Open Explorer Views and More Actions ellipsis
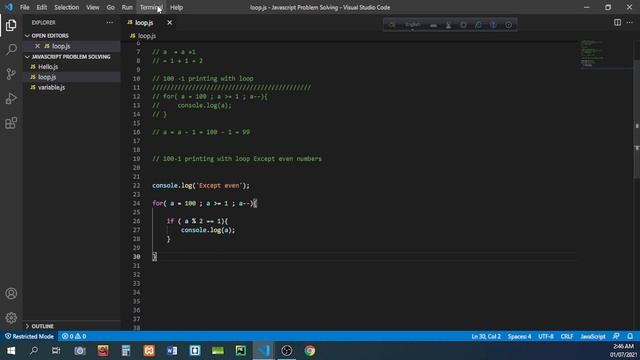640x360 pixels. [110, 22]
